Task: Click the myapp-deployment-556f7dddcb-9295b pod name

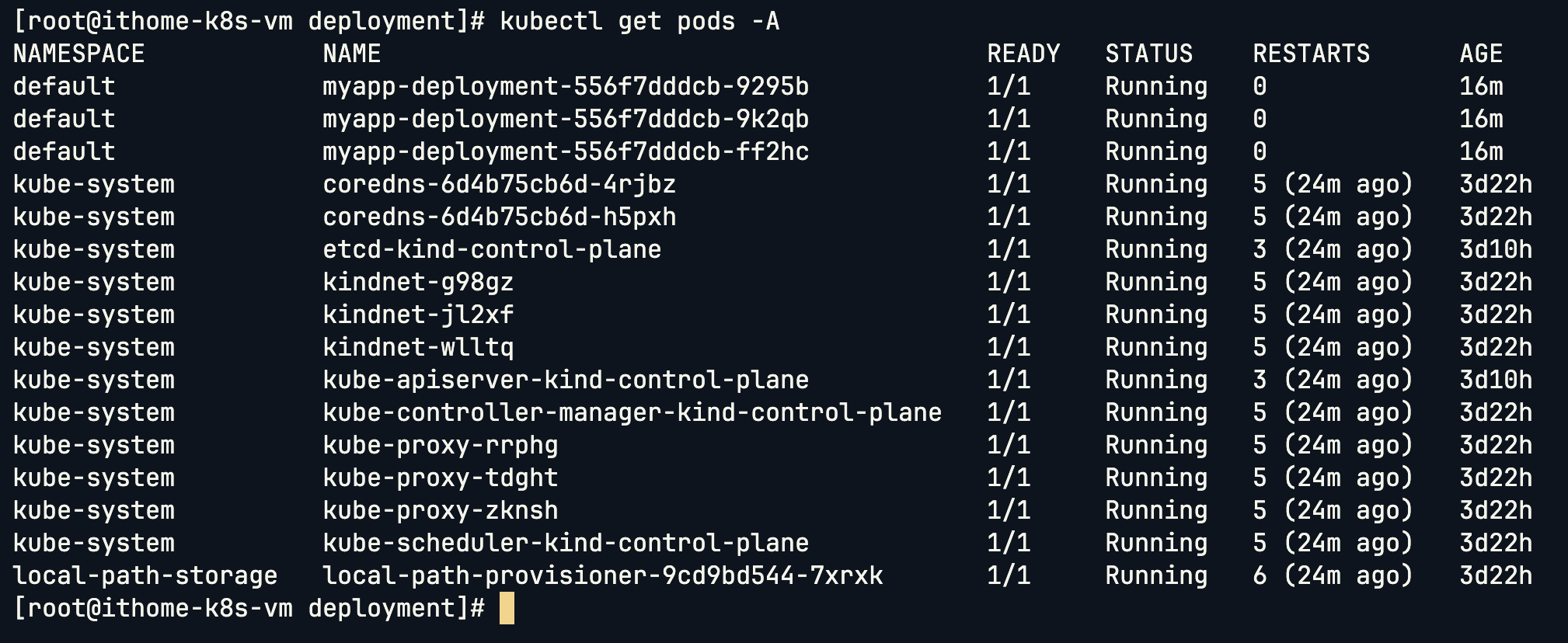Action: 566,86
